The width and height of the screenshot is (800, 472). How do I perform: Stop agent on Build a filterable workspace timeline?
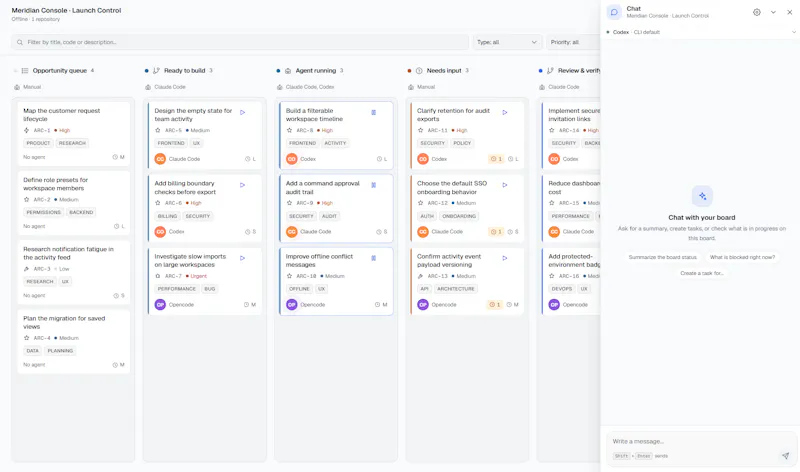click(373, 112)
